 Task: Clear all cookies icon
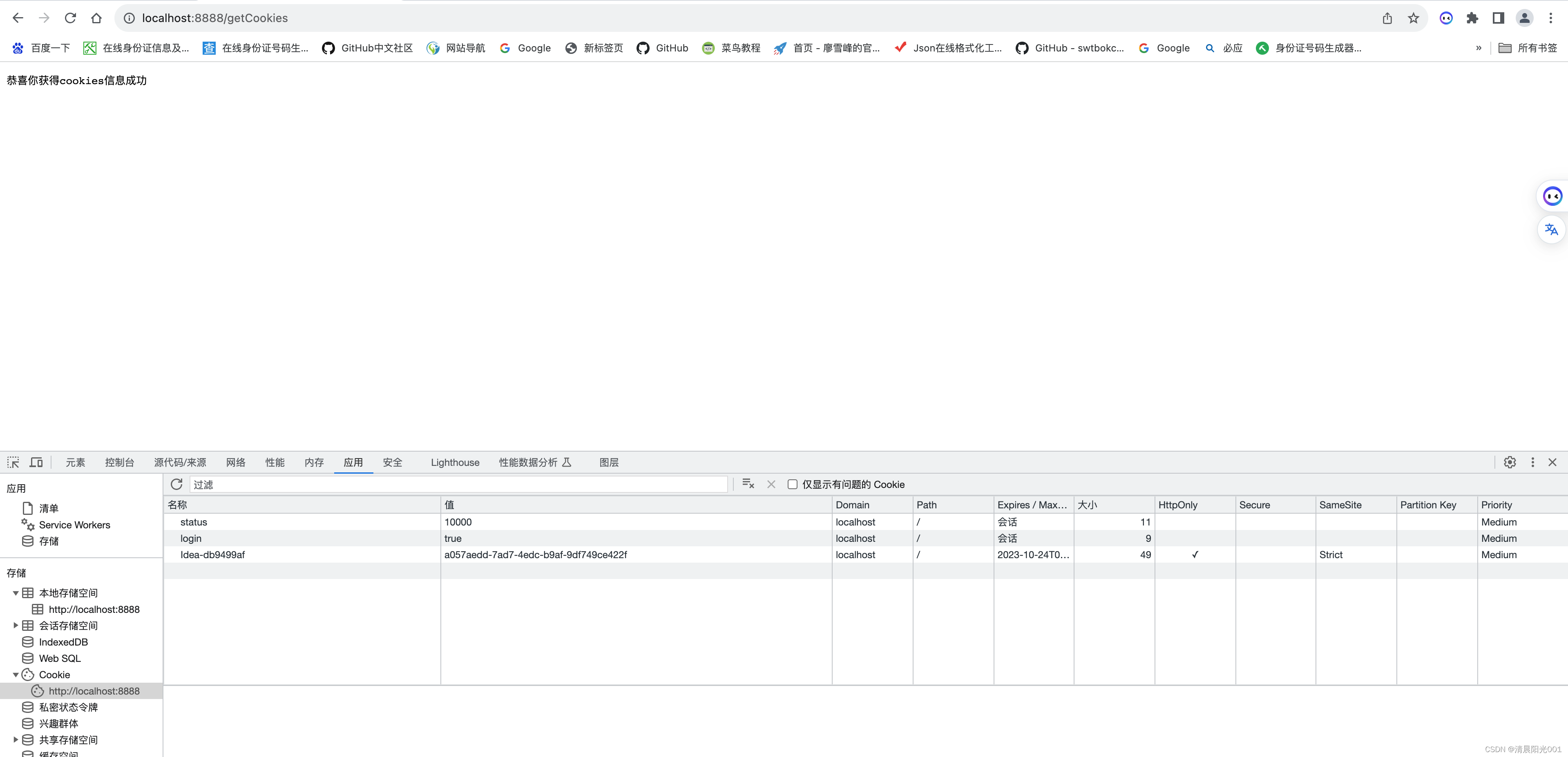coord(748,484)
